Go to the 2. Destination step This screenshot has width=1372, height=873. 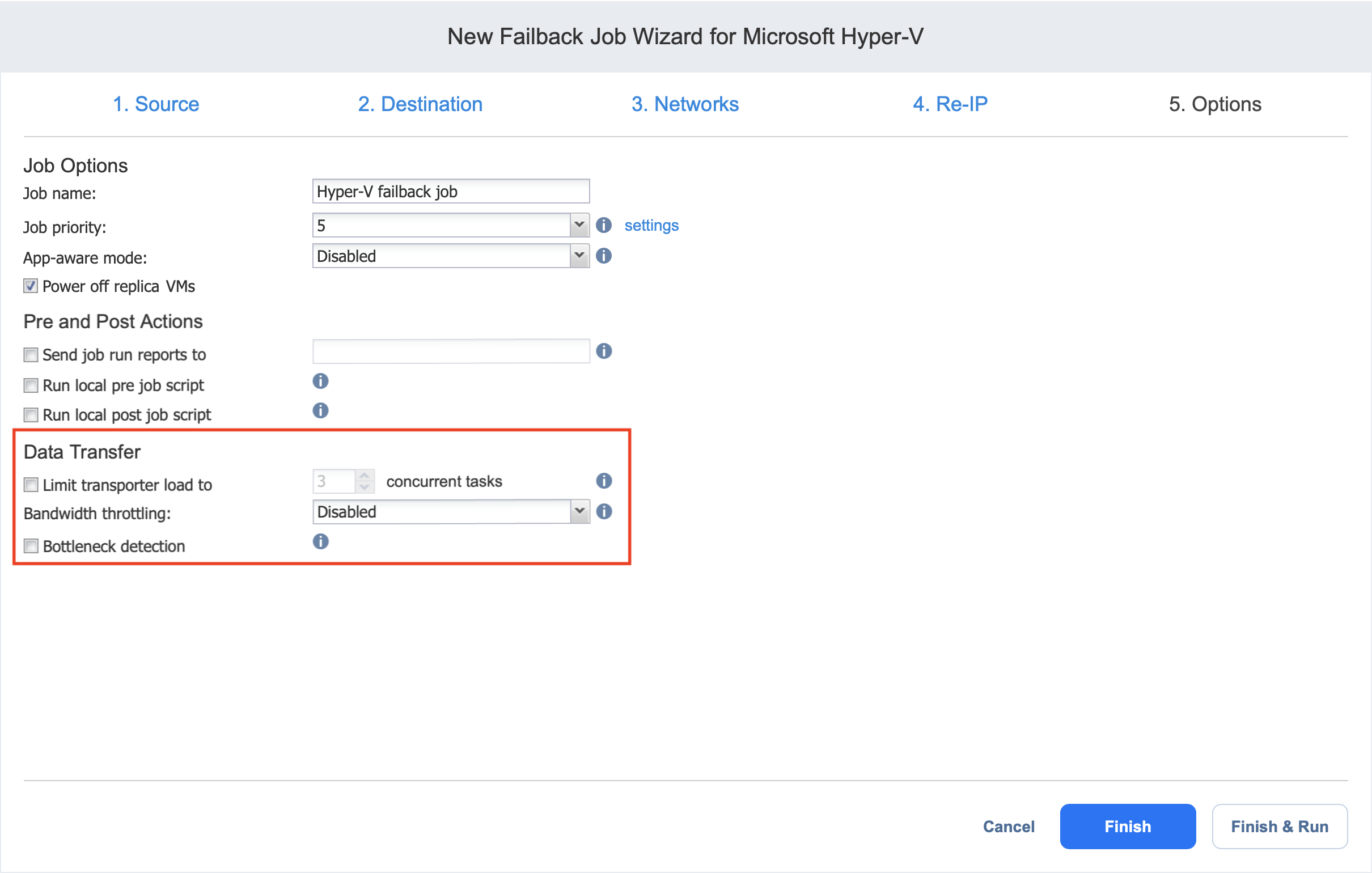coord(421,104)
